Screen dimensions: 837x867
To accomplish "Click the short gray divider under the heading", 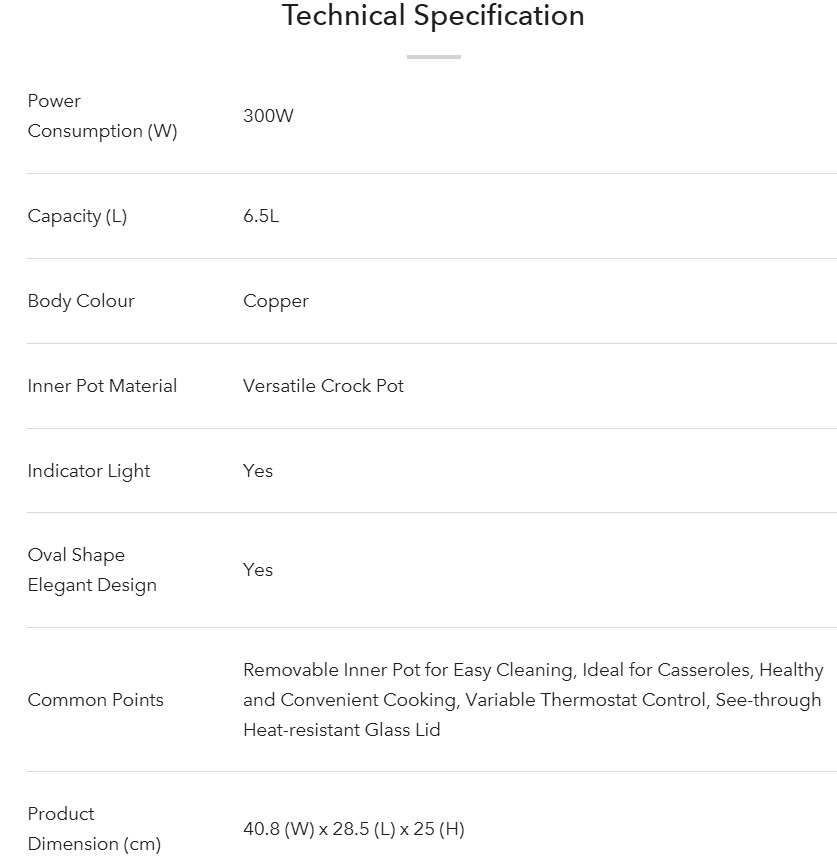I will [433, 57].
